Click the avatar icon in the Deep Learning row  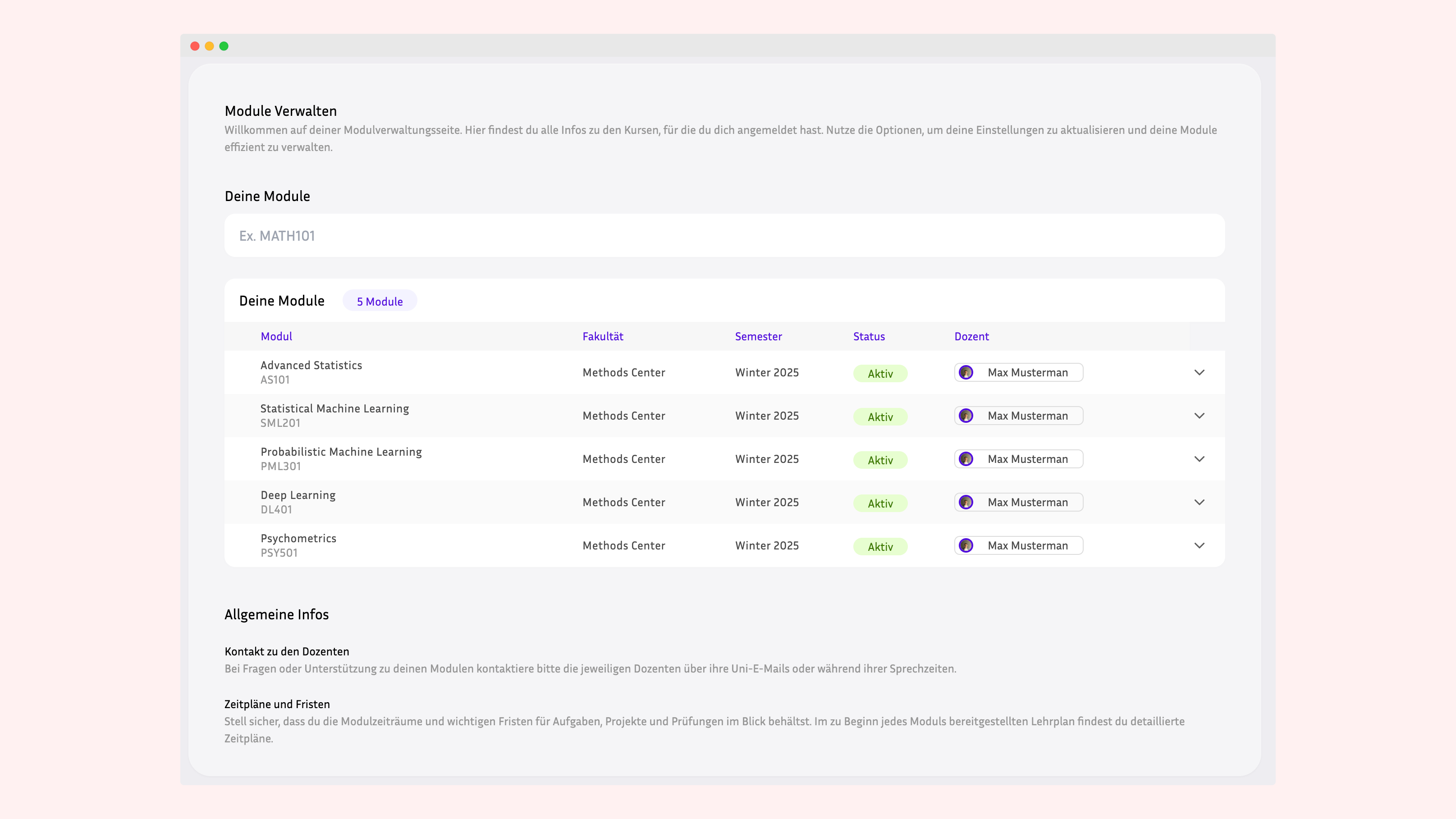[x=967, y=502]
